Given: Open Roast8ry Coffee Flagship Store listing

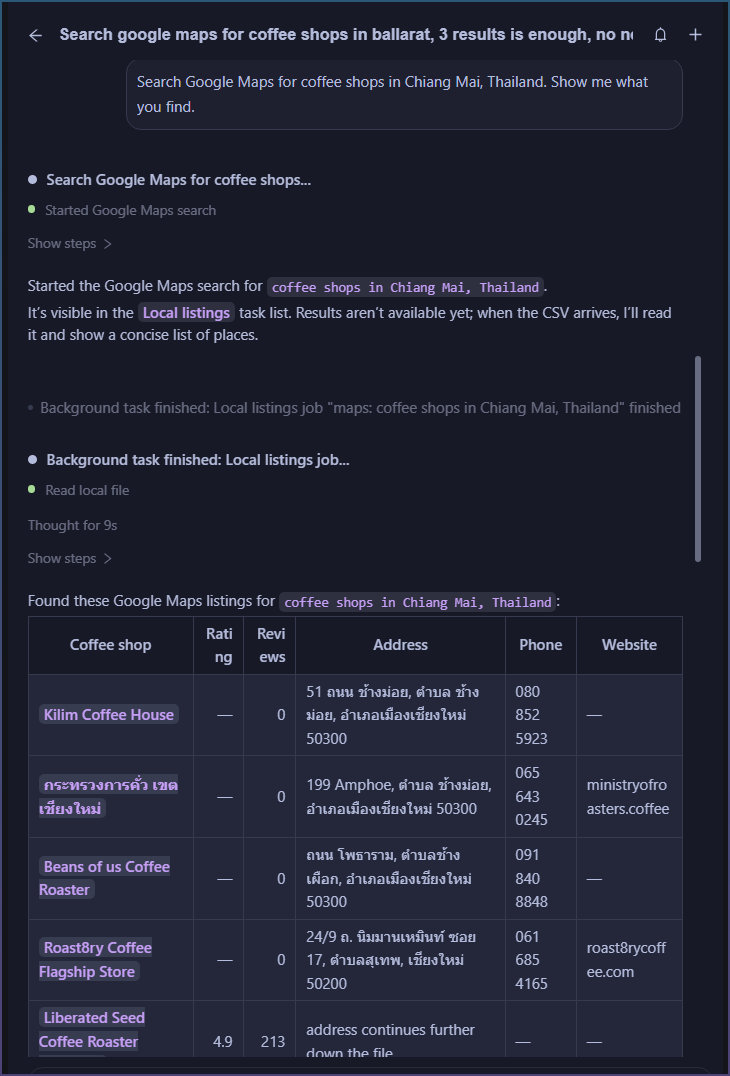Looking at the screenshot, I should point(95,959).
